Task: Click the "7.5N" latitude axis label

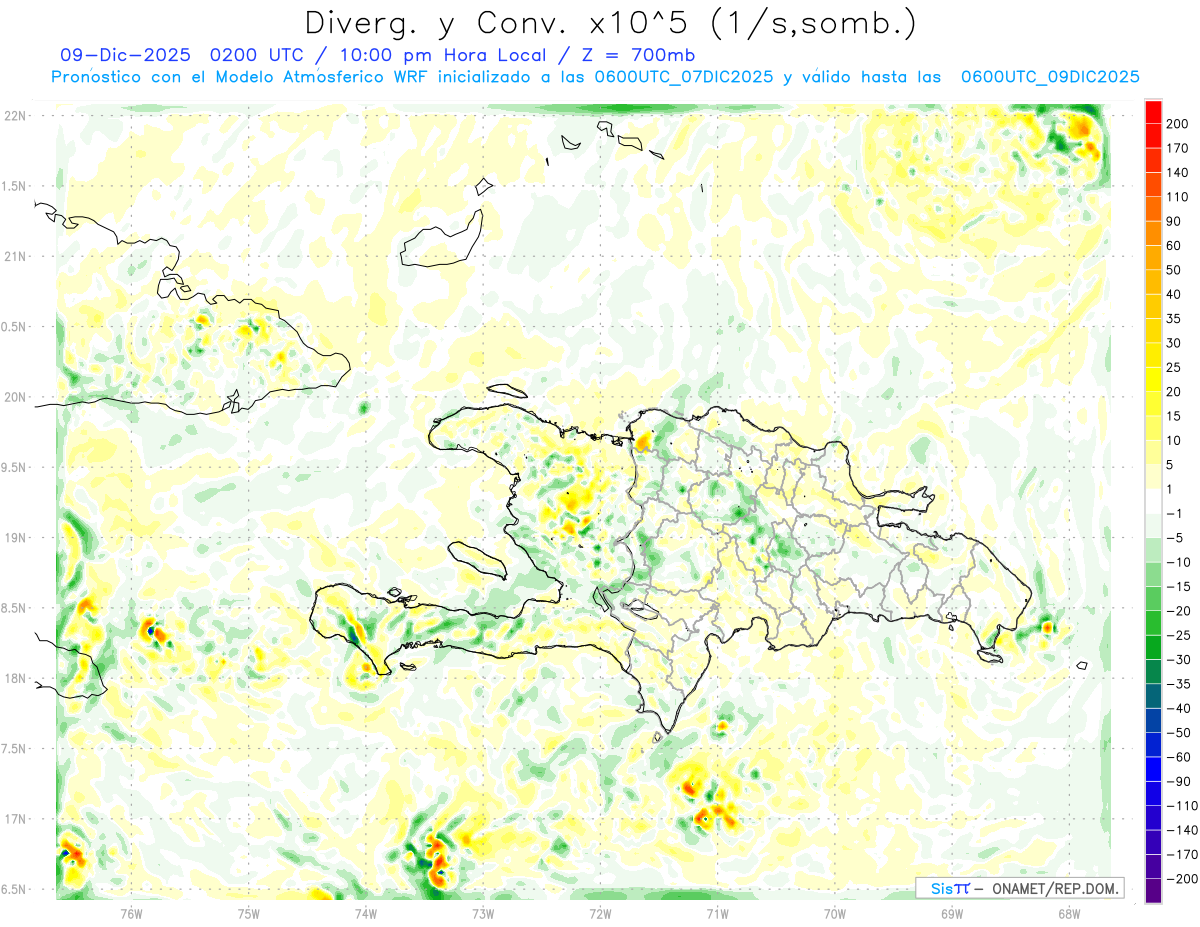Action: coord(15,749)
